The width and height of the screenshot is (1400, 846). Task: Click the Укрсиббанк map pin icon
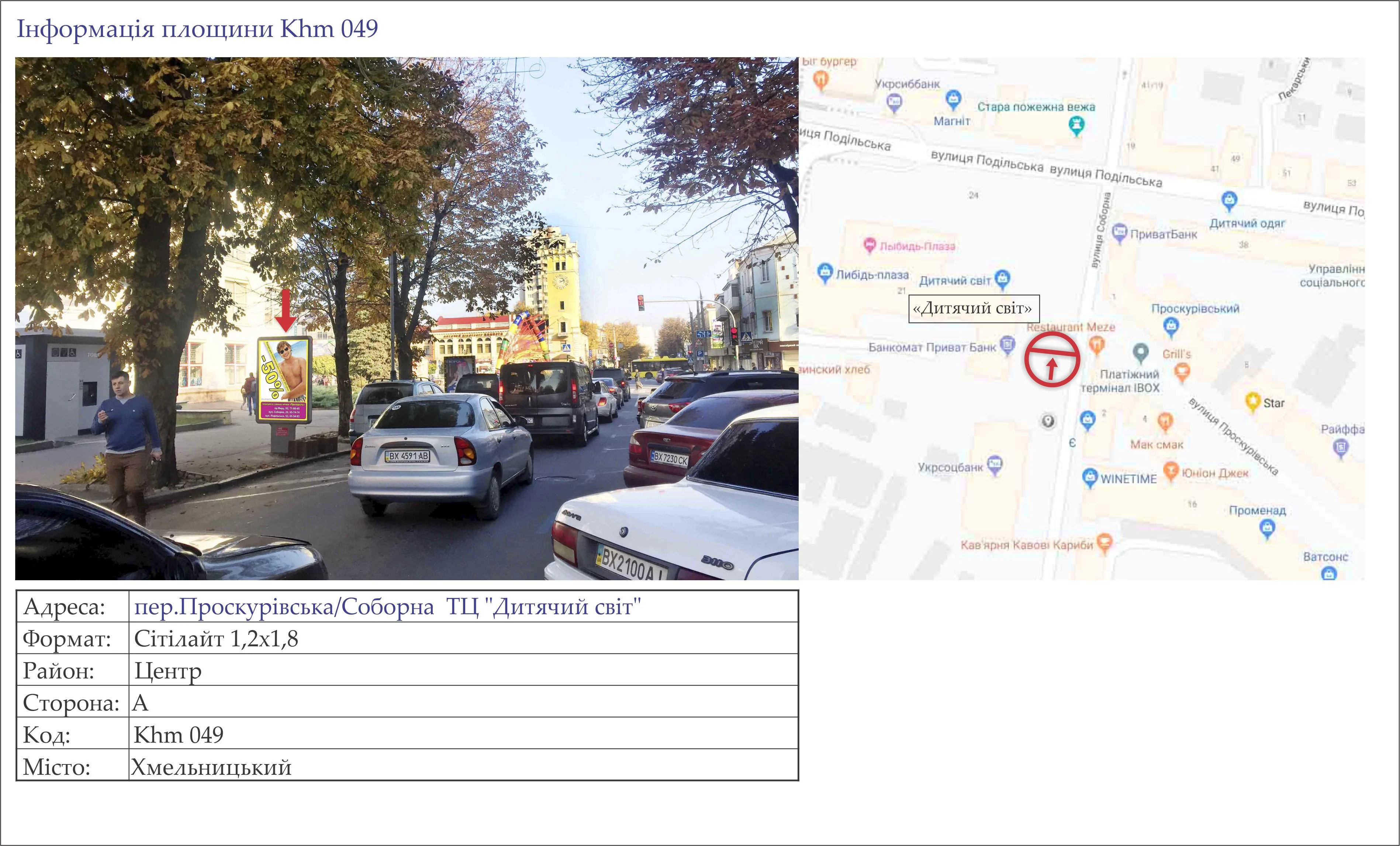(x=894, y=103)
